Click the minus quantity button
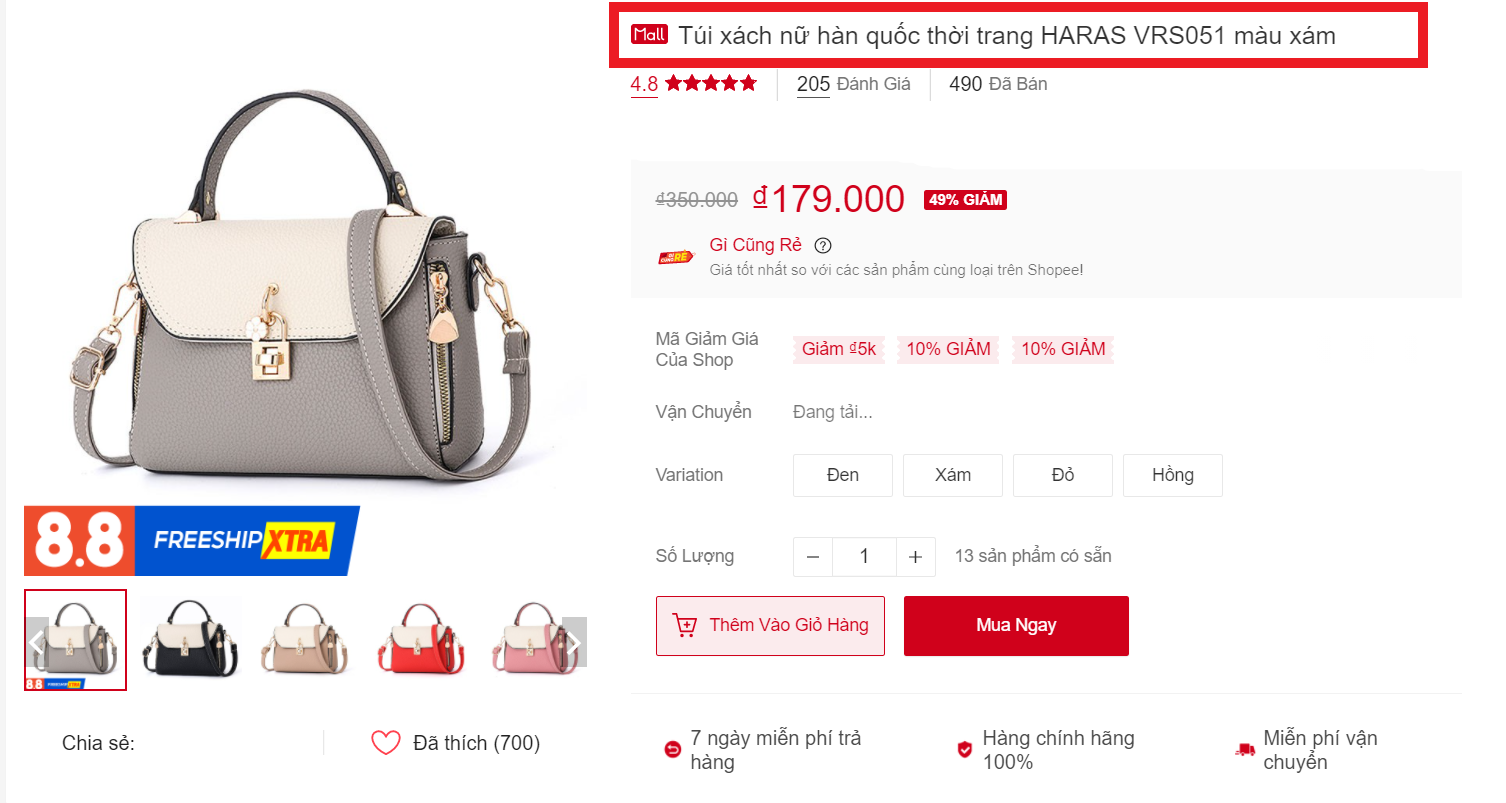1506x803 pixels. click(813, 557)
